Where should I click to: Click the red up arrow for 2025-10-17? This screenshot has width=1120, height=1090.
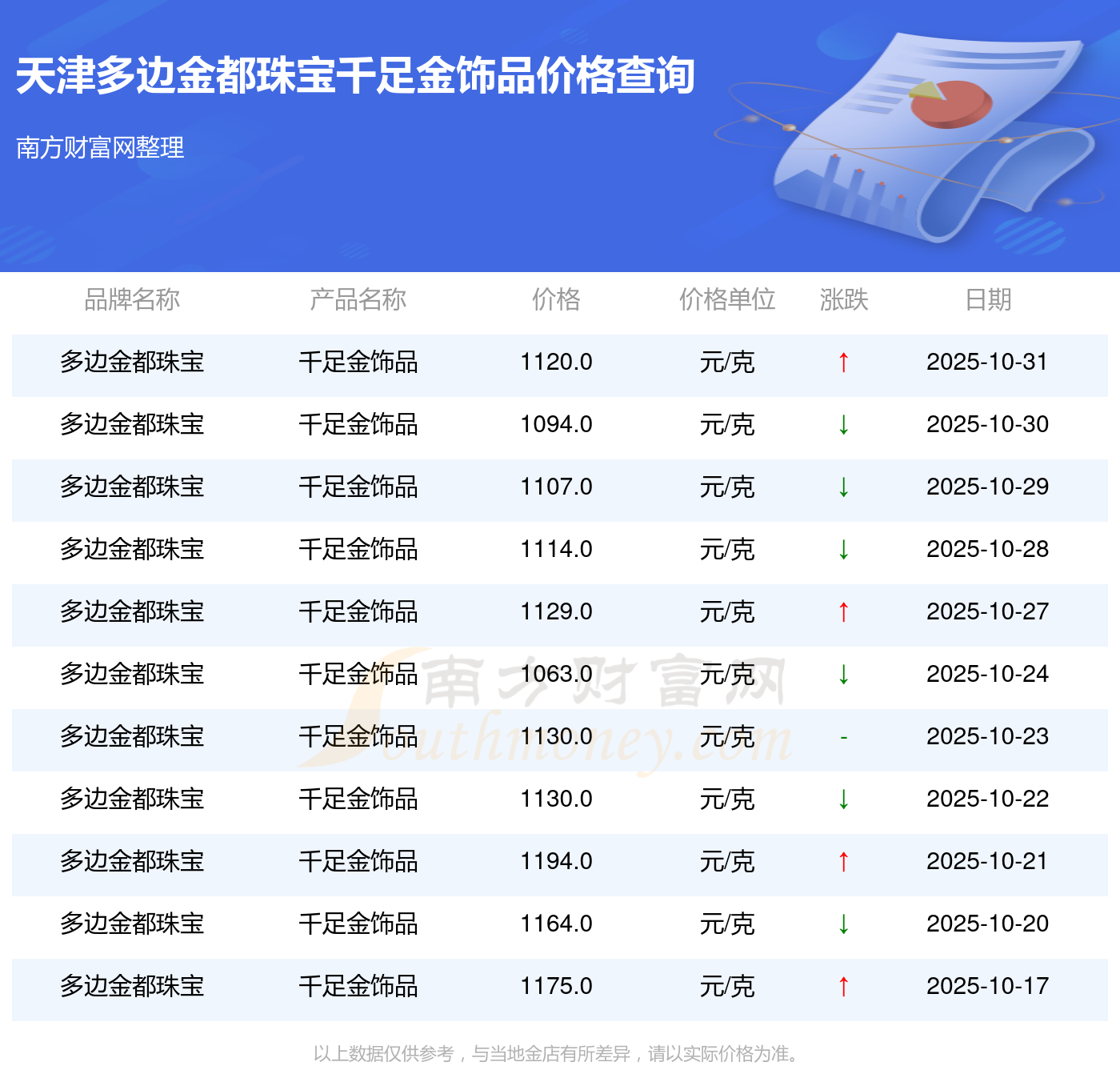tap(843, 987)
